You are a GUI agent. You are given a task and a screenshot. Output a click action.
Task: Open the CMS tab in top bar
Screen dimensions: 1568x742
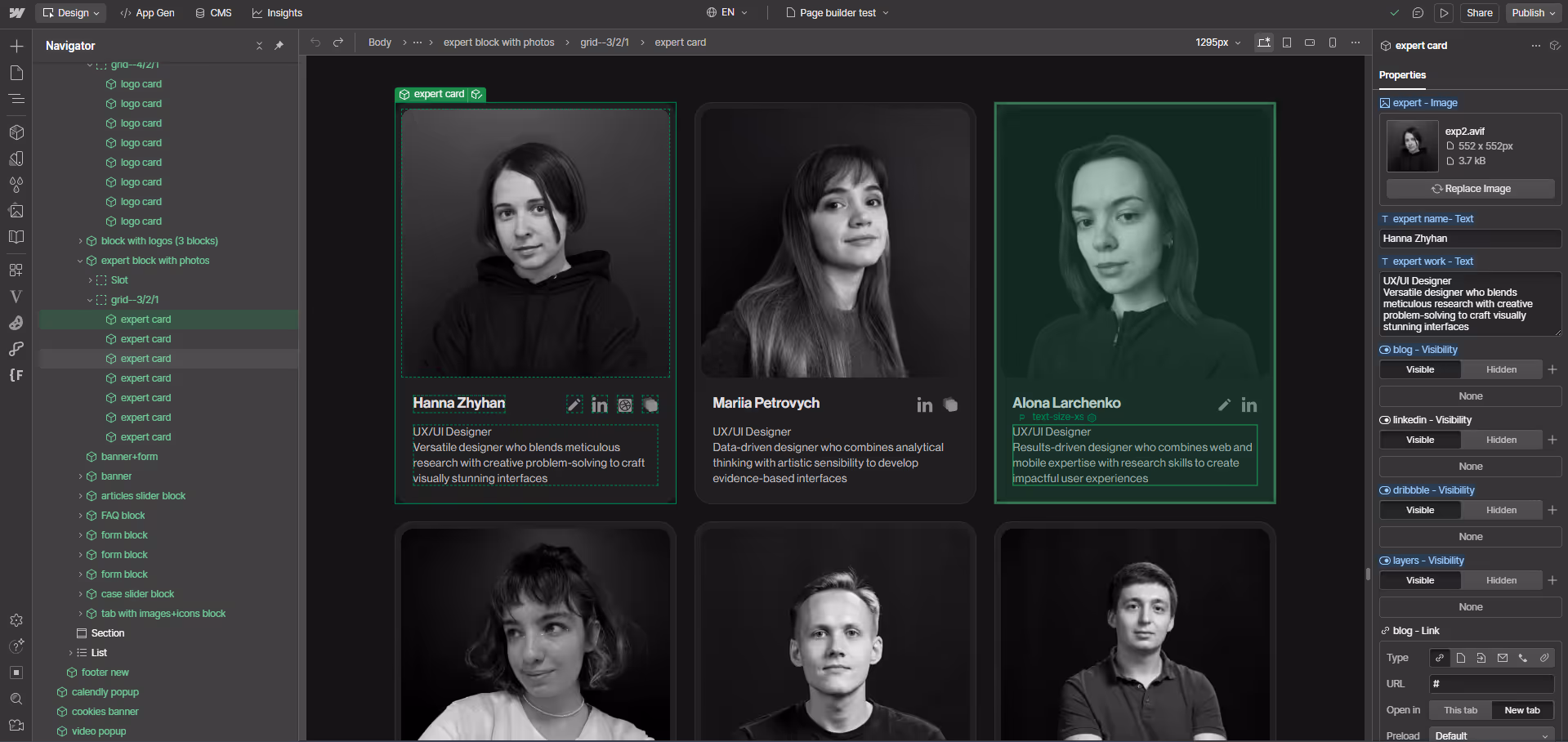[x=213, y=13]
